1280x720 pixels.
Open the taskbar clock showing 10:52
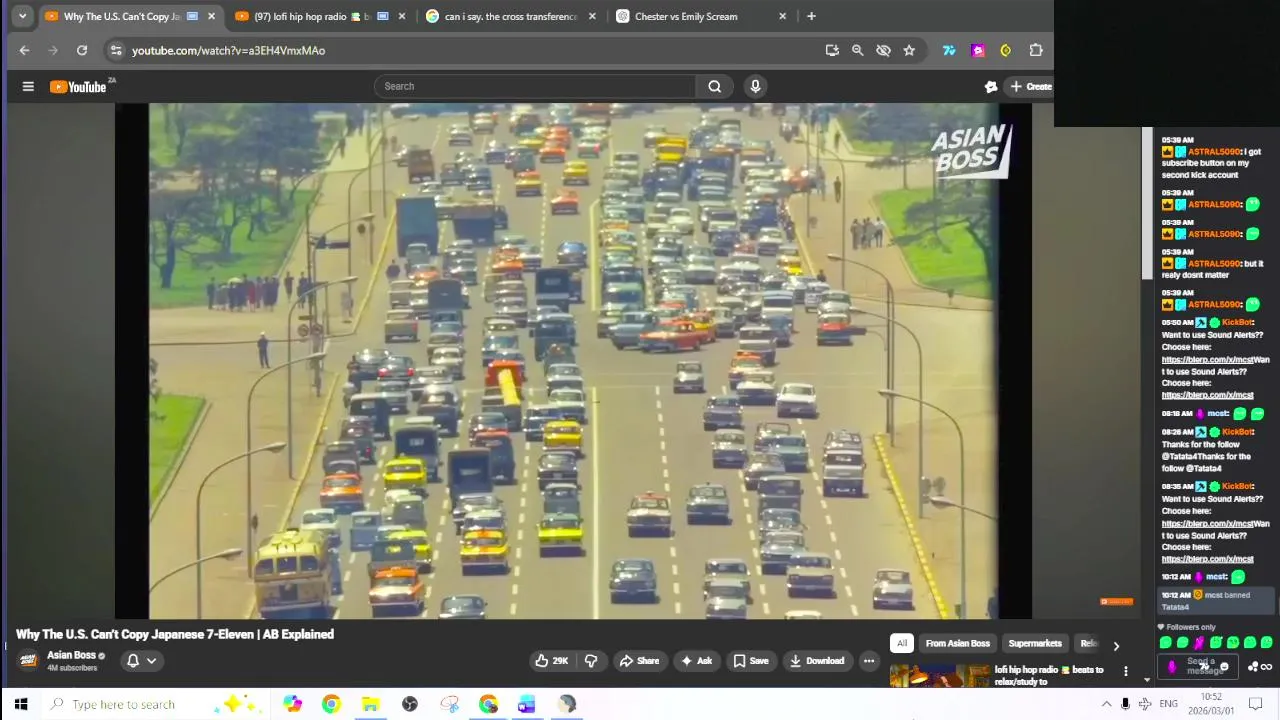pyautogui.click(x=1211, y=704)
